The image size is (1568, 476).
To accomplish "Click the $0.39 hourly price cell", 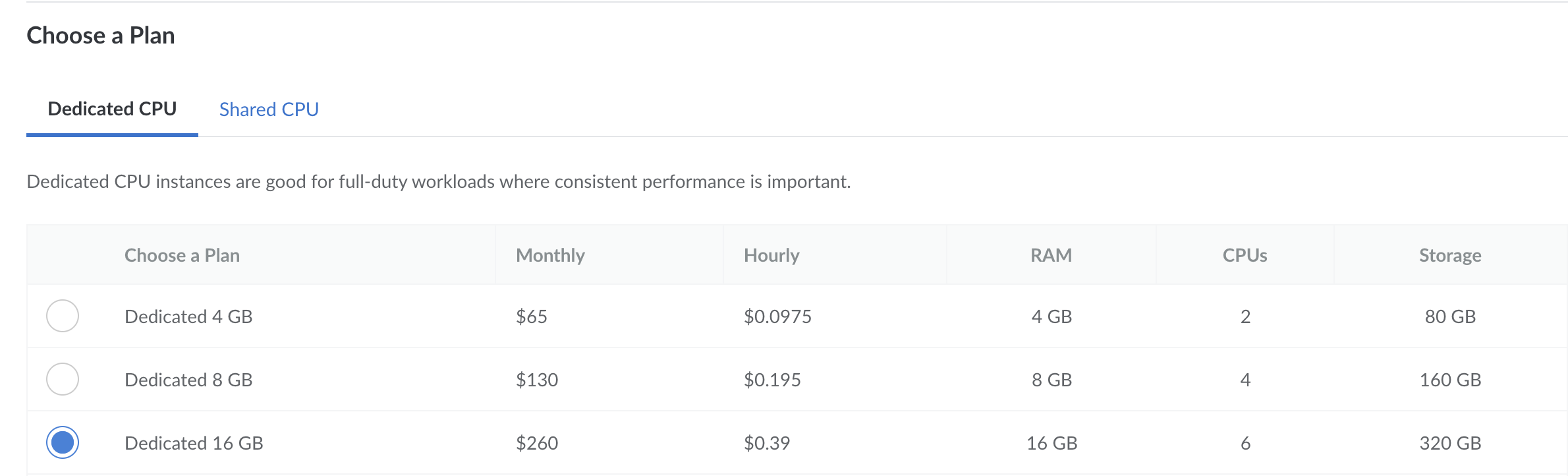I will 767,443.
